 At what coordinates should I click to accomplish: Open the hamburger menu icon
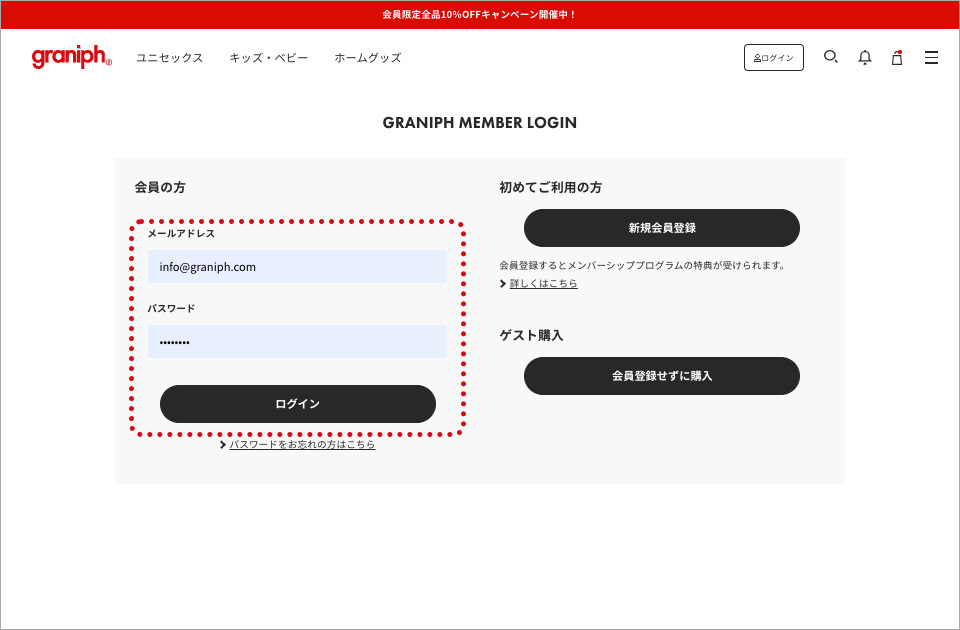coord(931,58)
